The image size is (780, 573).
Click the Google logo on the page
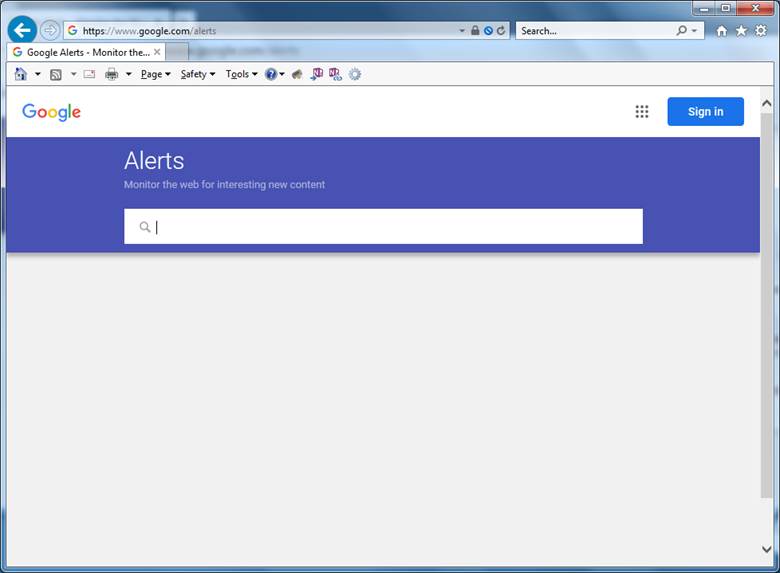[x=51, y=112]
